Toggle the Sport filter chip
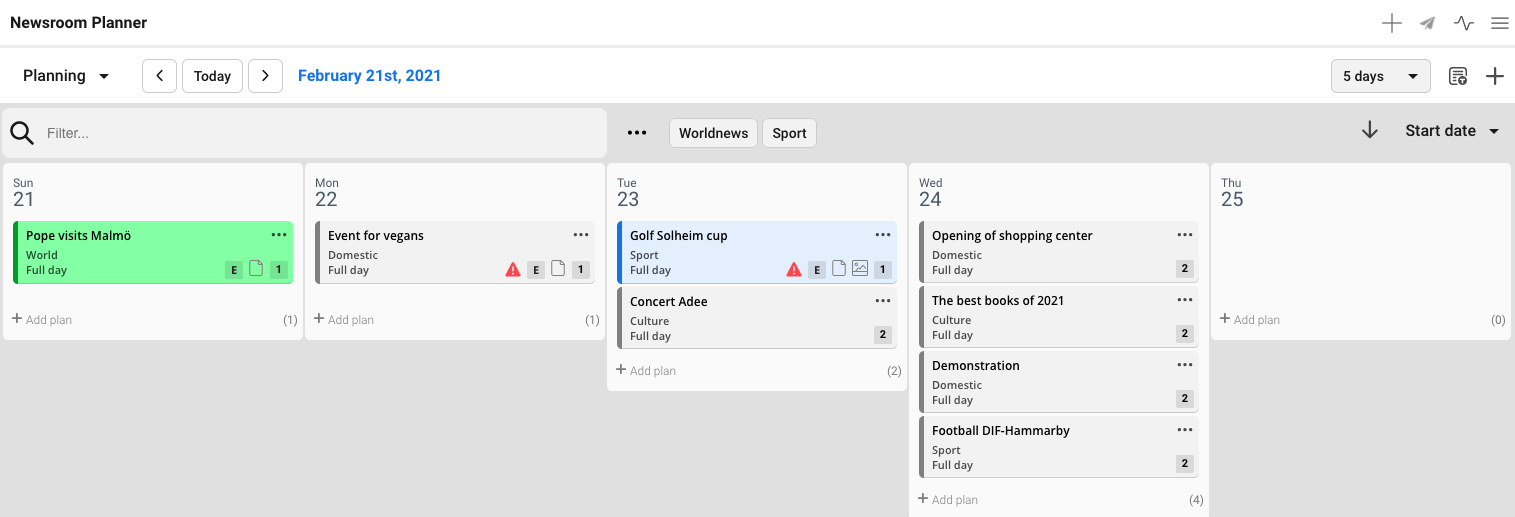Image resolution: width=1515 pixels, height=517 pixels. click(789, 133)
